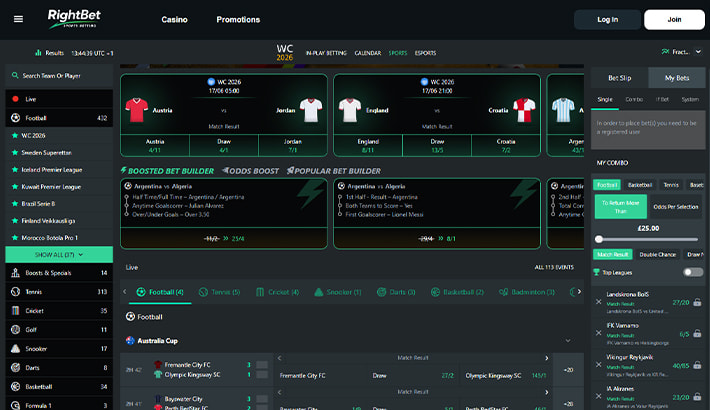Toggle the Top Leagues switch
The height and width of the screenshot is (410, 710).
(693, 272)
